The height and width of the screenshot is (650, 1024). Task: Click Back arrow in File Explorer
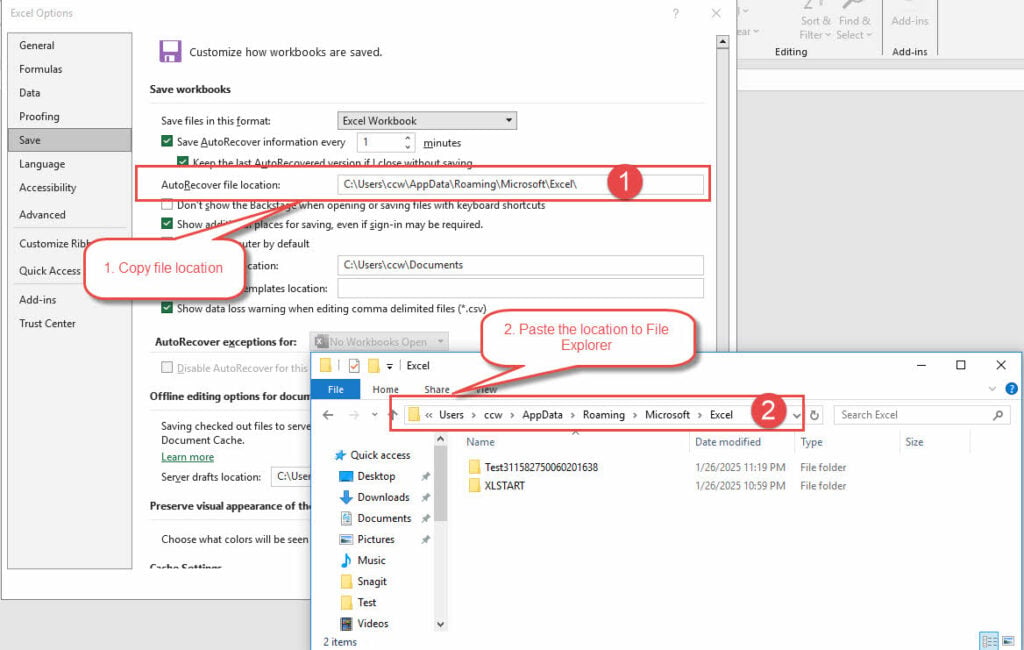click(328, 415)
